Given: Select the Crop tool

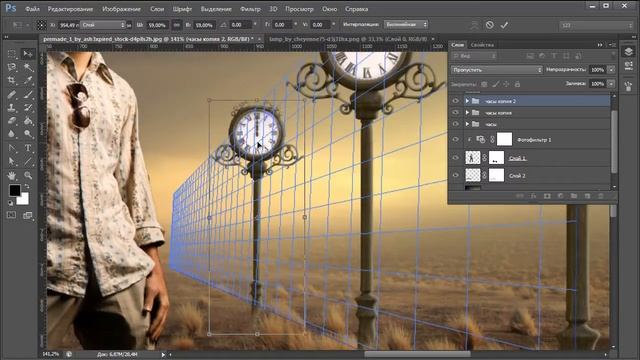Looking at the screenshot, I should click(x=11, y=80).
